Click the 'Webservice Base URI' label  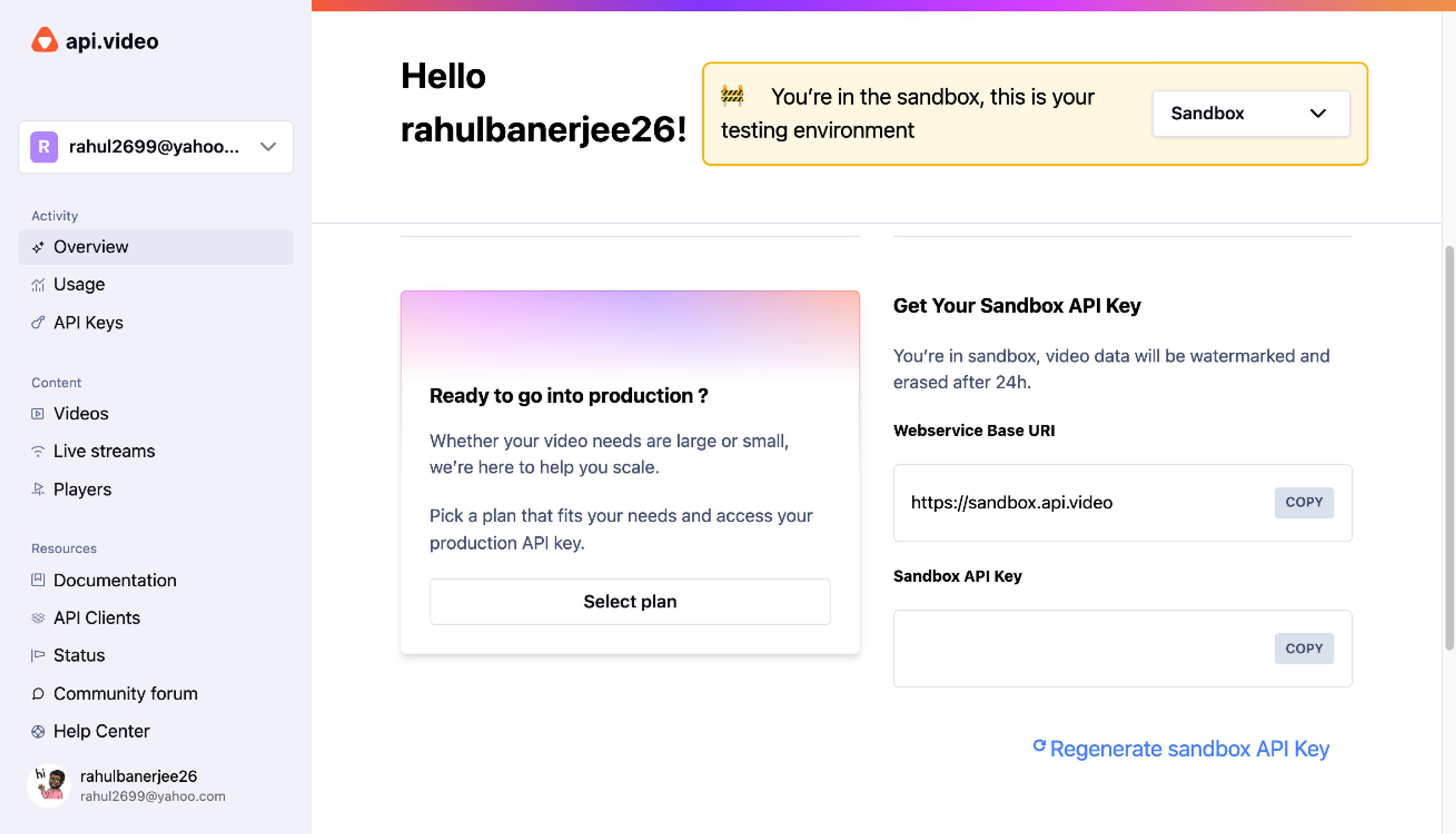(974, 431)
